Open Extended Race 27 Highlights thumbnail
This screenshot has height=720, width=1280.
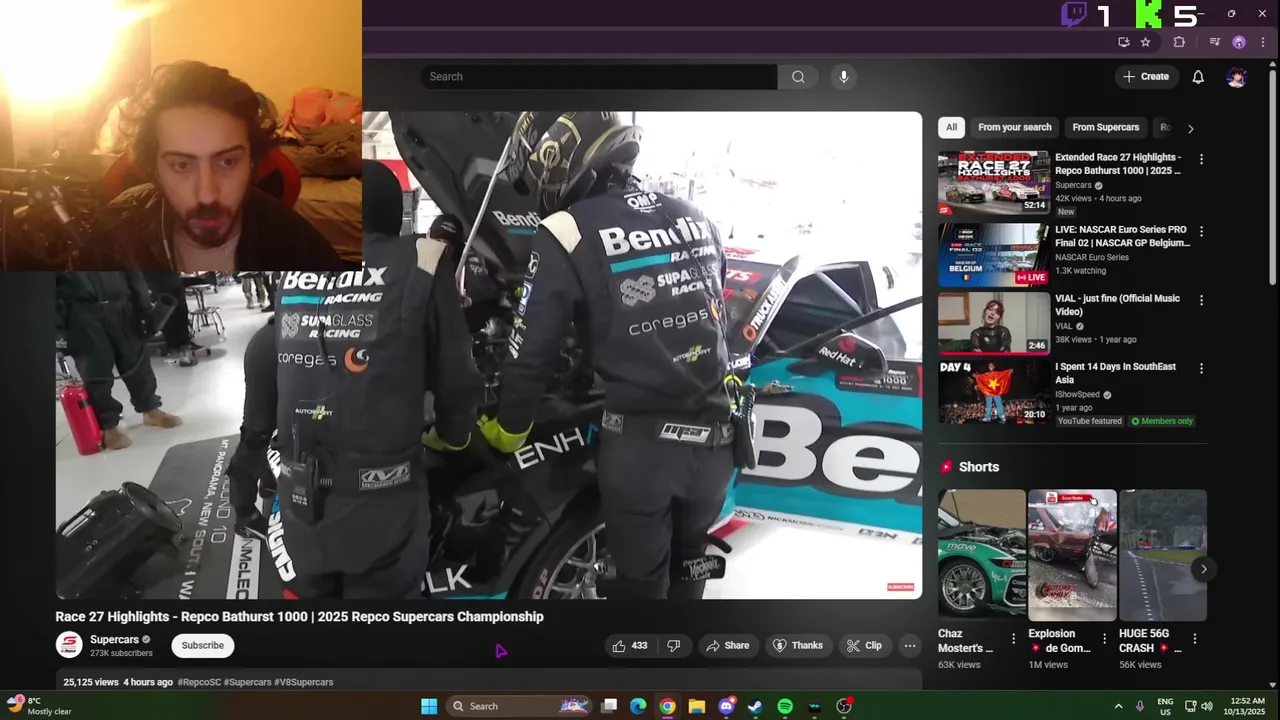(994, 183)
